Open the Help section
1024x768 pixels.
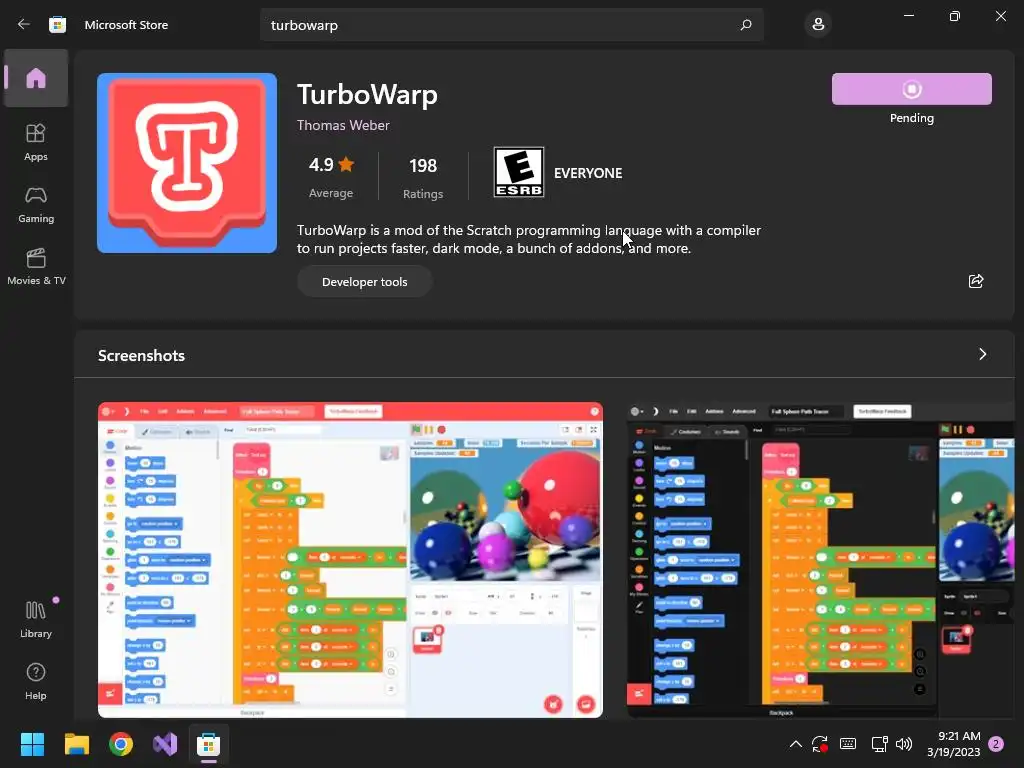pyautogui.click(x=36, y=682)
